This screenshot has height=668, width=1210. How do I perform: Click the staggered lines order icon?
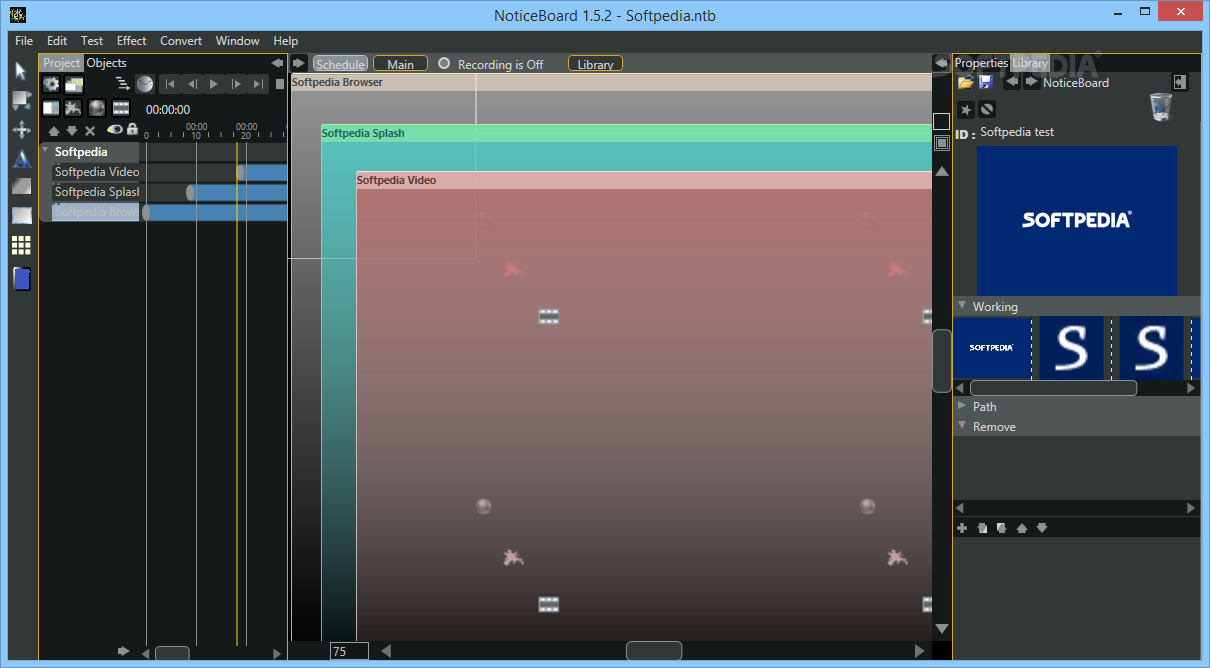[x=122, y=84]
